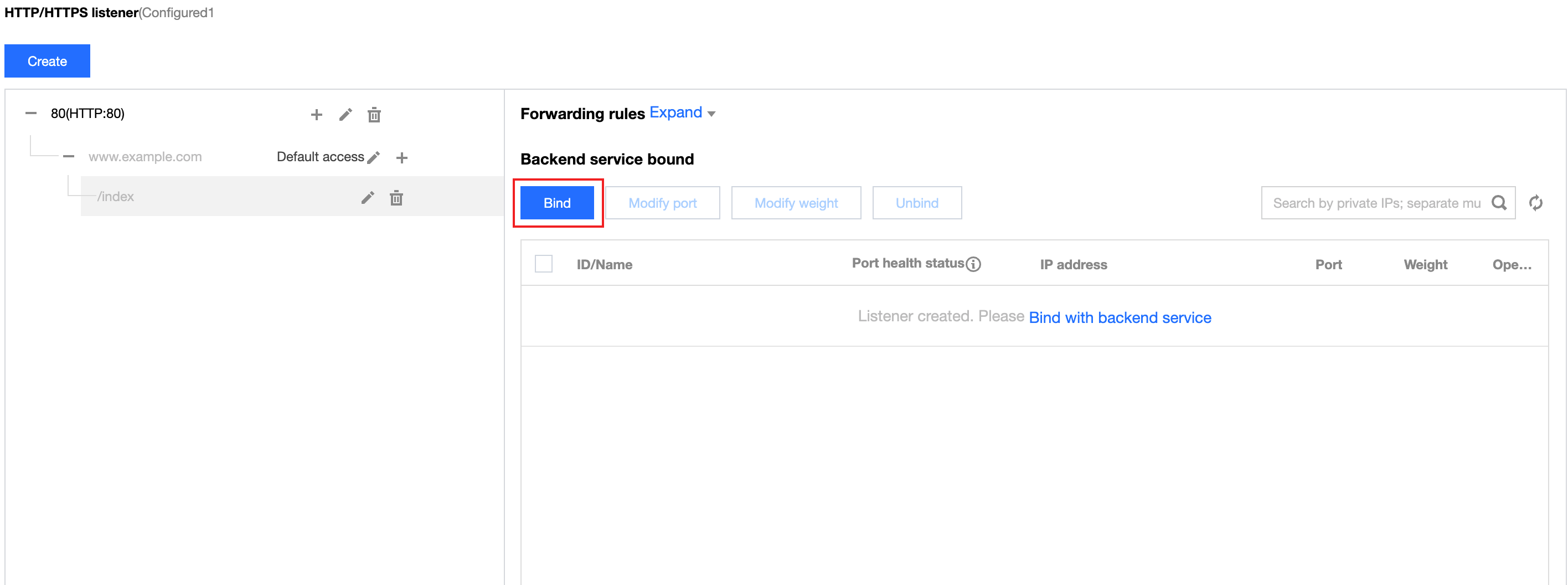
Task: Click the Create listener button
Action: click(x=47, y=61)
